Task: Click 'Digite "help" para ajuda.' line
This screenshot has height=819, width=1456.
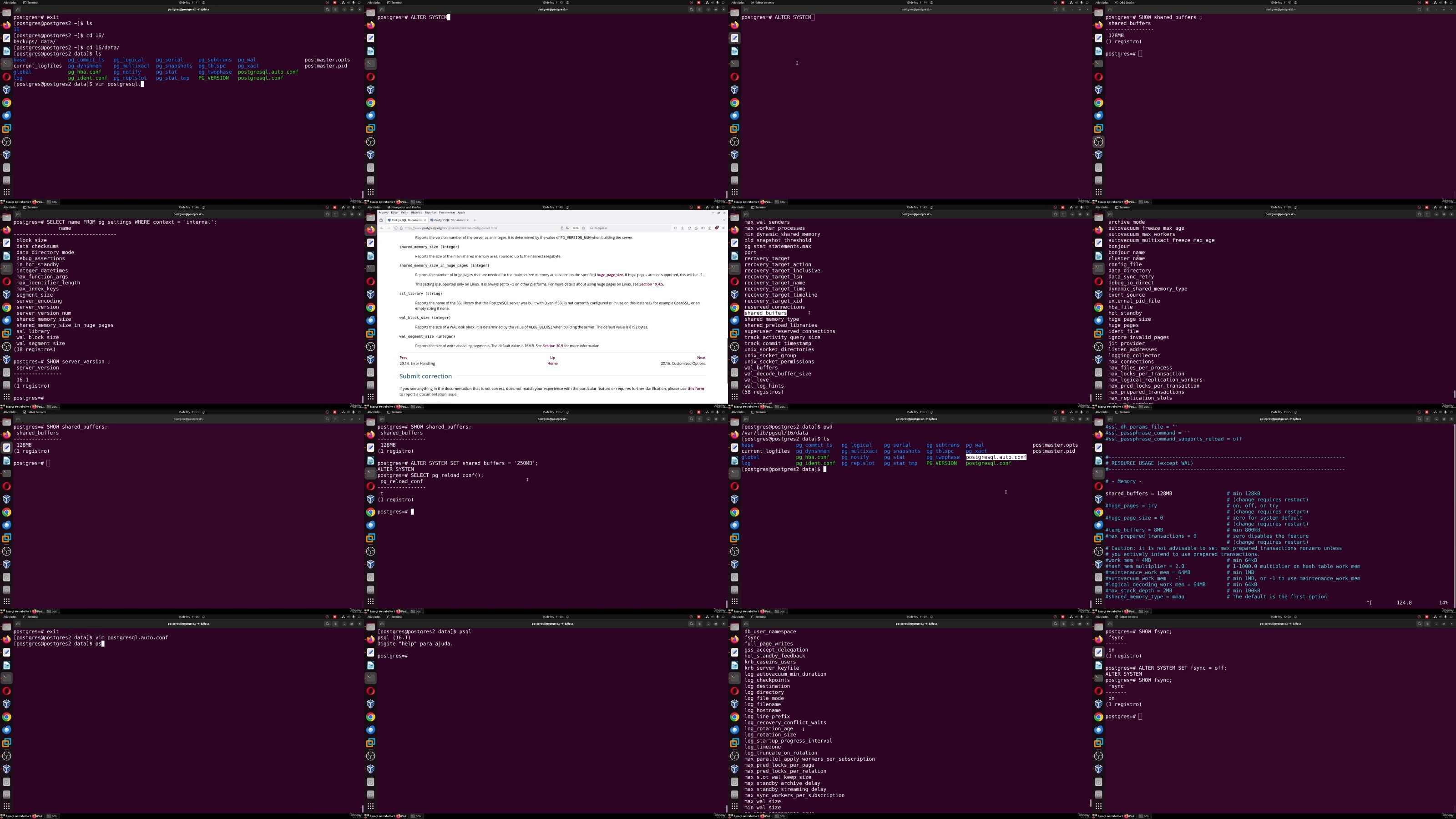Action: (x=415, y=644)
